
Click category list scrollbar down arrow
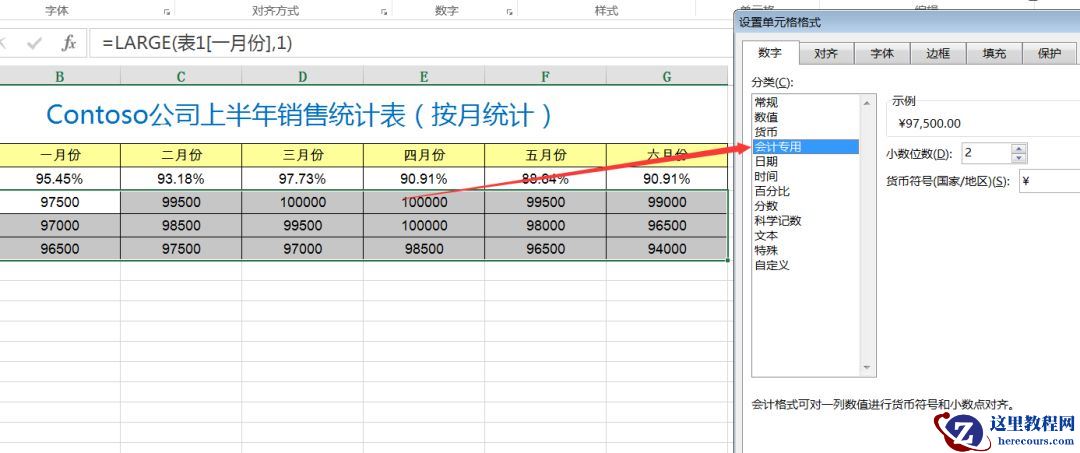[867, 368]
